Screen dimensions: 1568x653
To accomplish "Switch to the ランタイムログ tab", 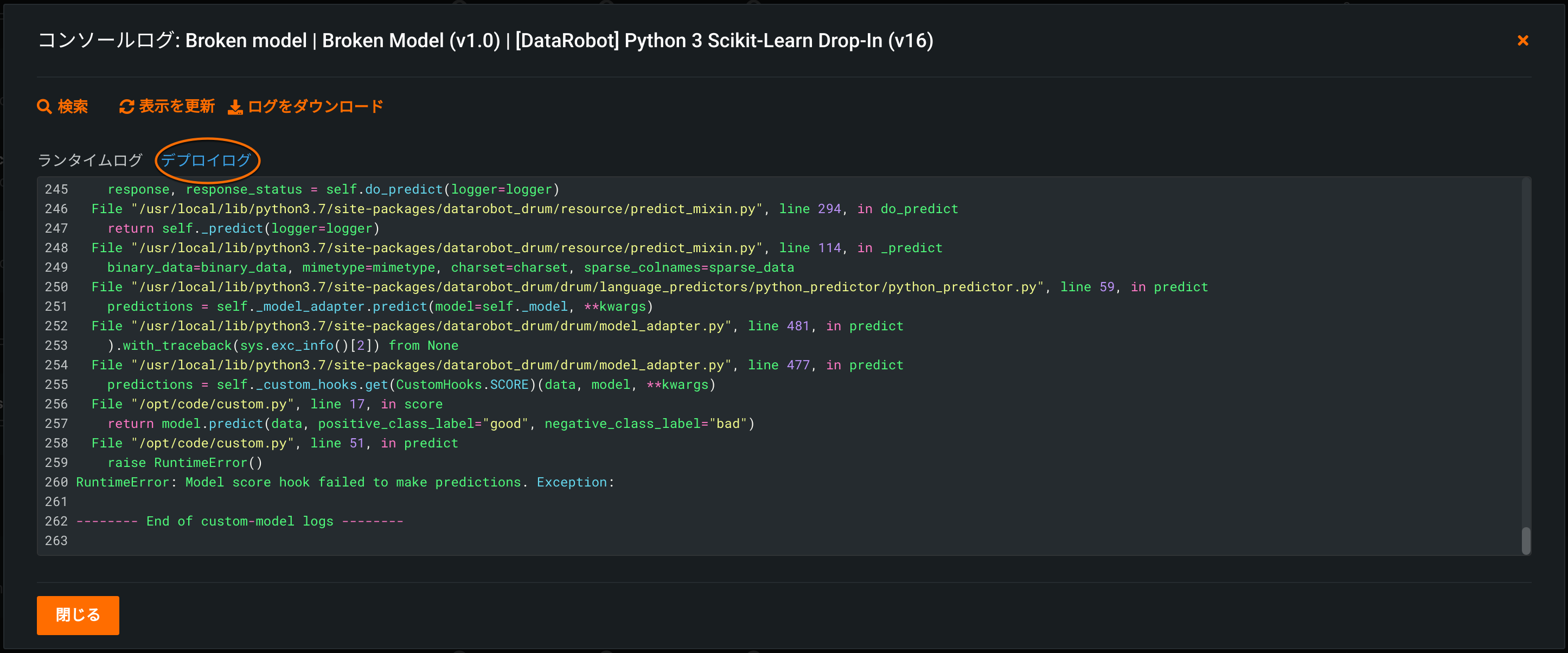I will point(90,160).
